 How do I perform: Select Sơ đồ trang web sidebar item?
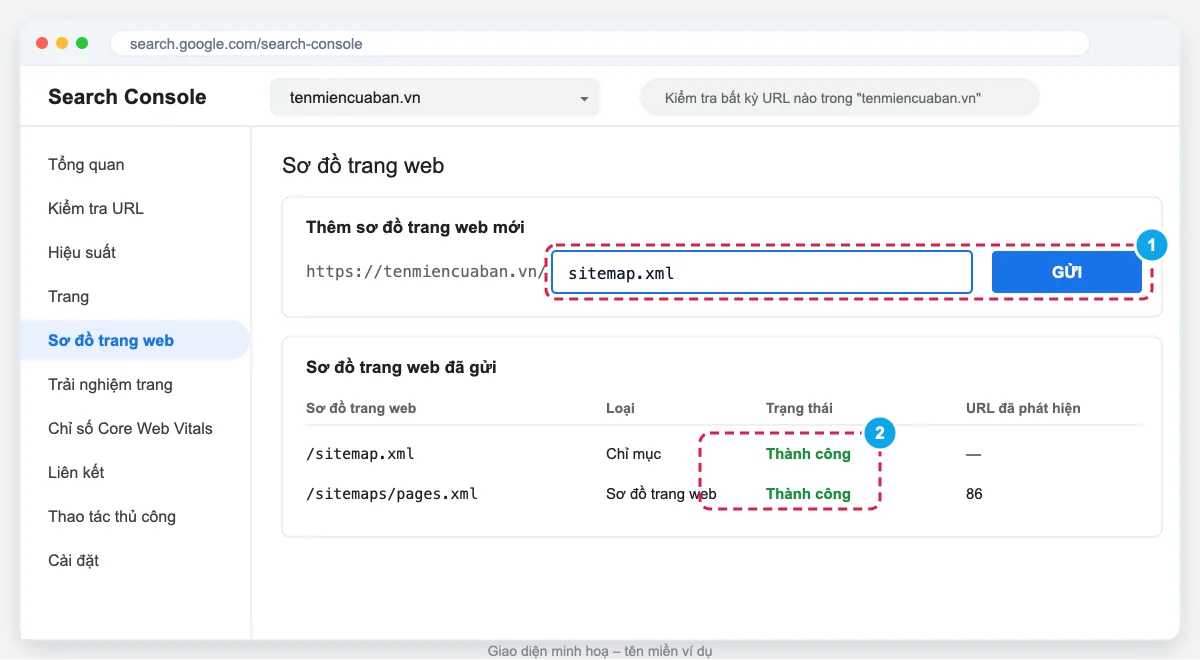pos(135,340)
